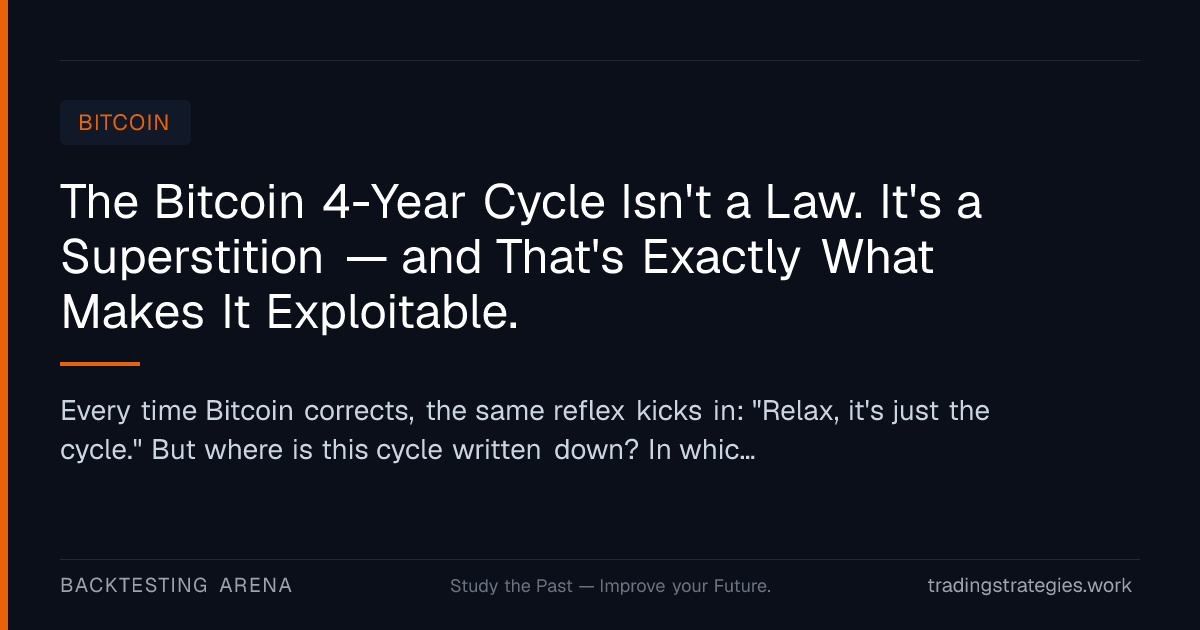
Task: Click the word Bitcoin in the excerpt
Action: pyautogui.click(x=250, y=411)
